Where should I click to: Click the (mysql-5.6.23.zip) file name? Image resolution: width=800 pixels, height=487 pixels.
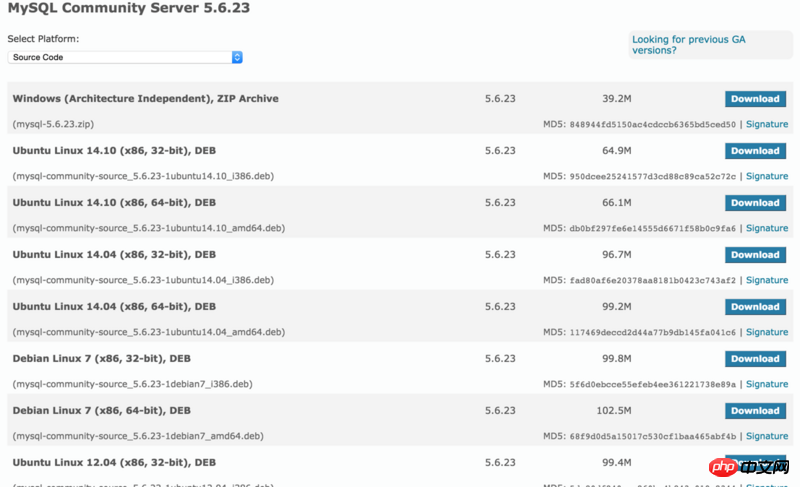[x=53, y=124]
